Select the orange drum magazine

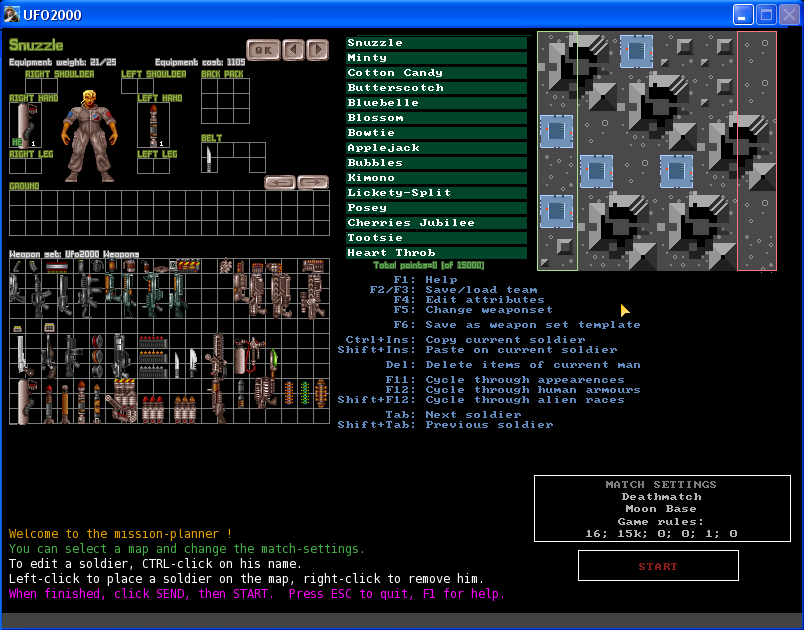tap(97, 355)
